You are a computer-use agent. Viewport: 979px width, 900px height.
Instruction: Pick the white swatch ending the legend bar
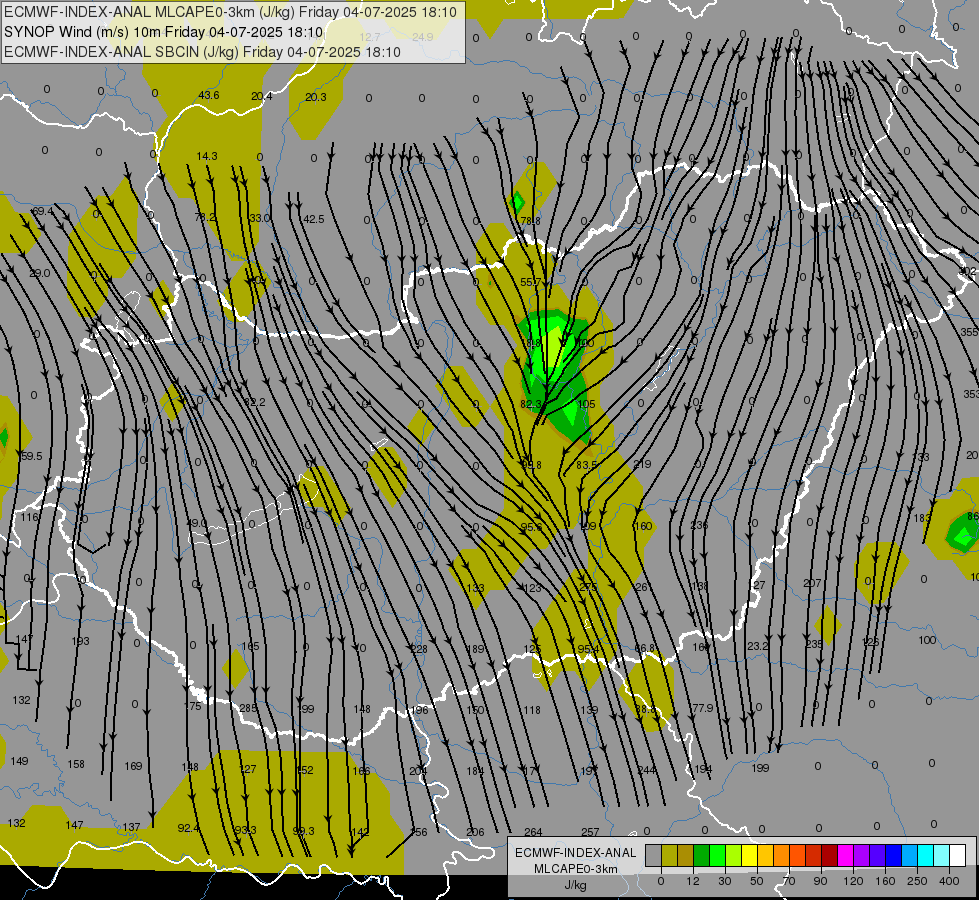point(957,855)
